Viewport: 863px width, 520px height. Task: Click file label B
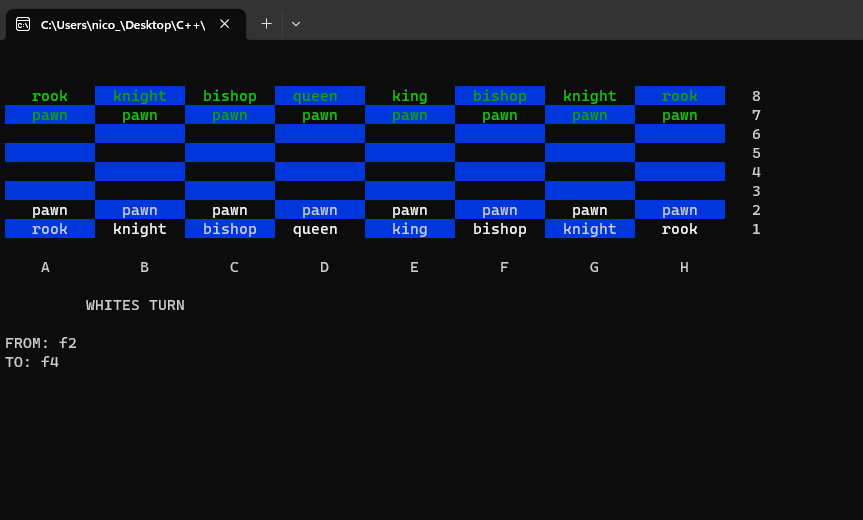pyautogui.click(x=144, y=267)
